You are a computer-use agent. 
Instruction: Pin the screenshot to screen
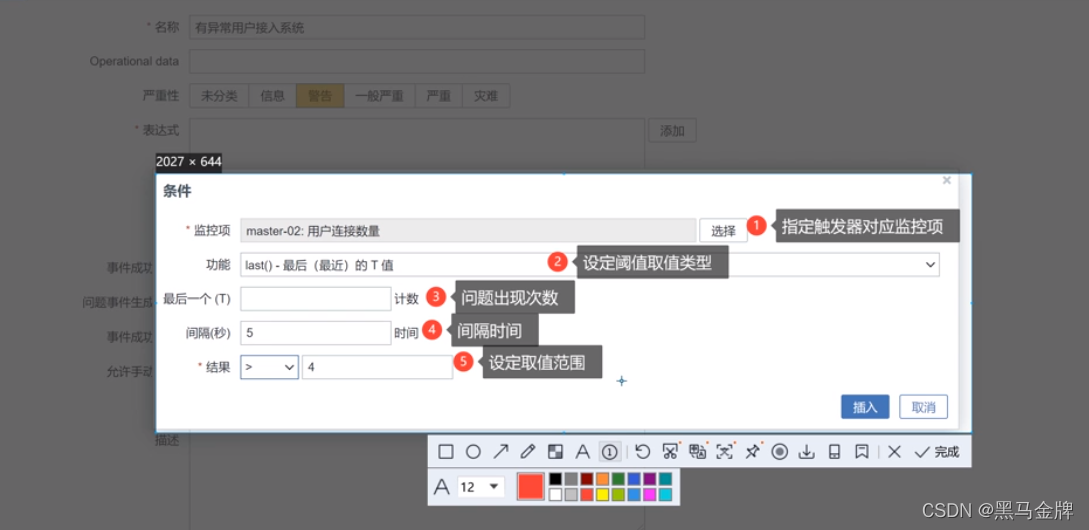coord(752,452)
